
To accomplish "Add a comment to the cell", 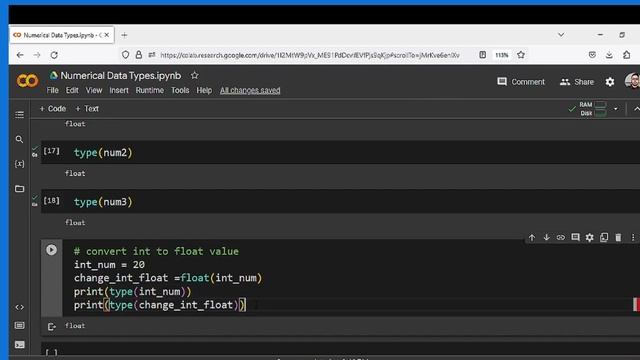I will [576, 237].
